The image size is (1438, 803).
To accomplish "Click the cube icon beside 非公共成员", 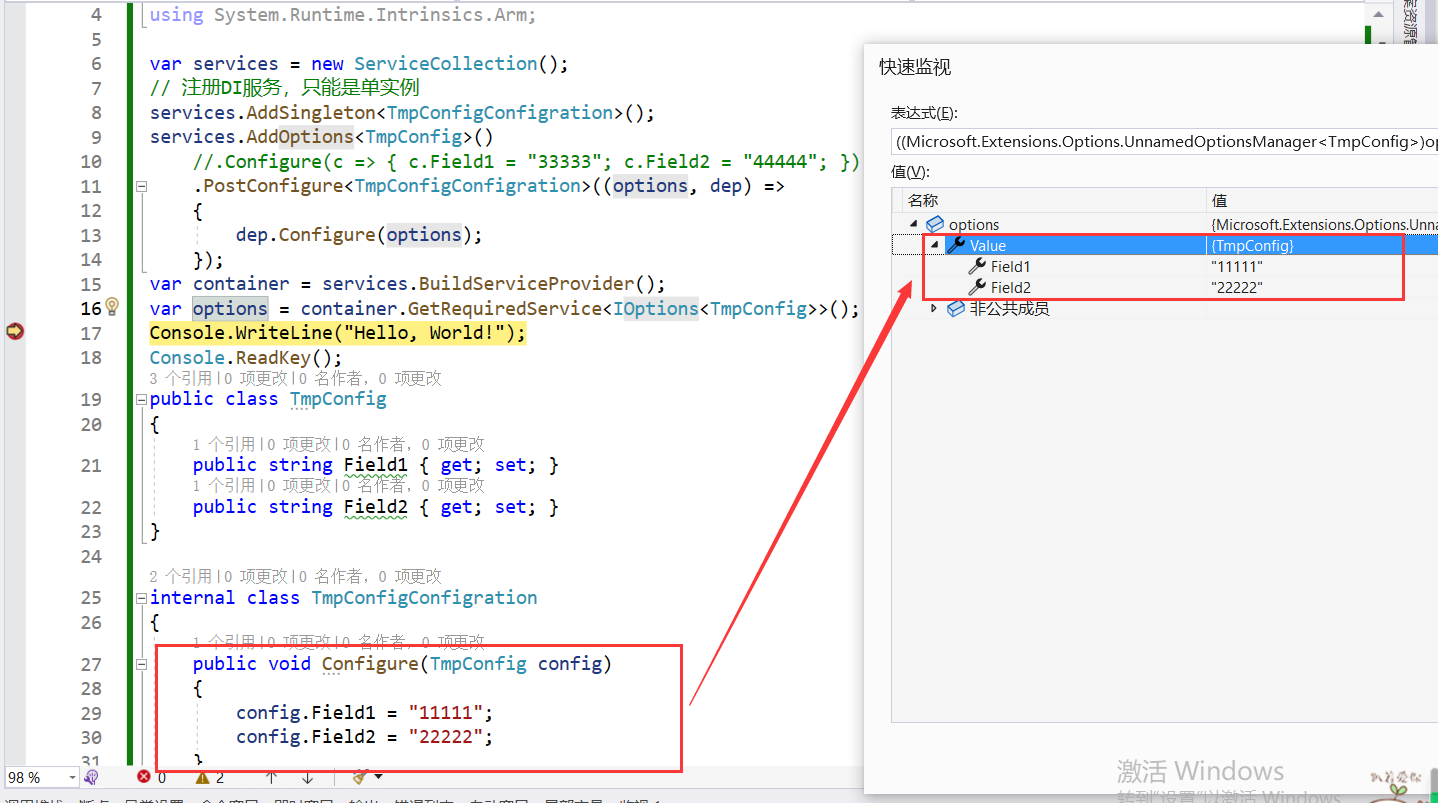I will pyautogui.click(x=956, y=308).
